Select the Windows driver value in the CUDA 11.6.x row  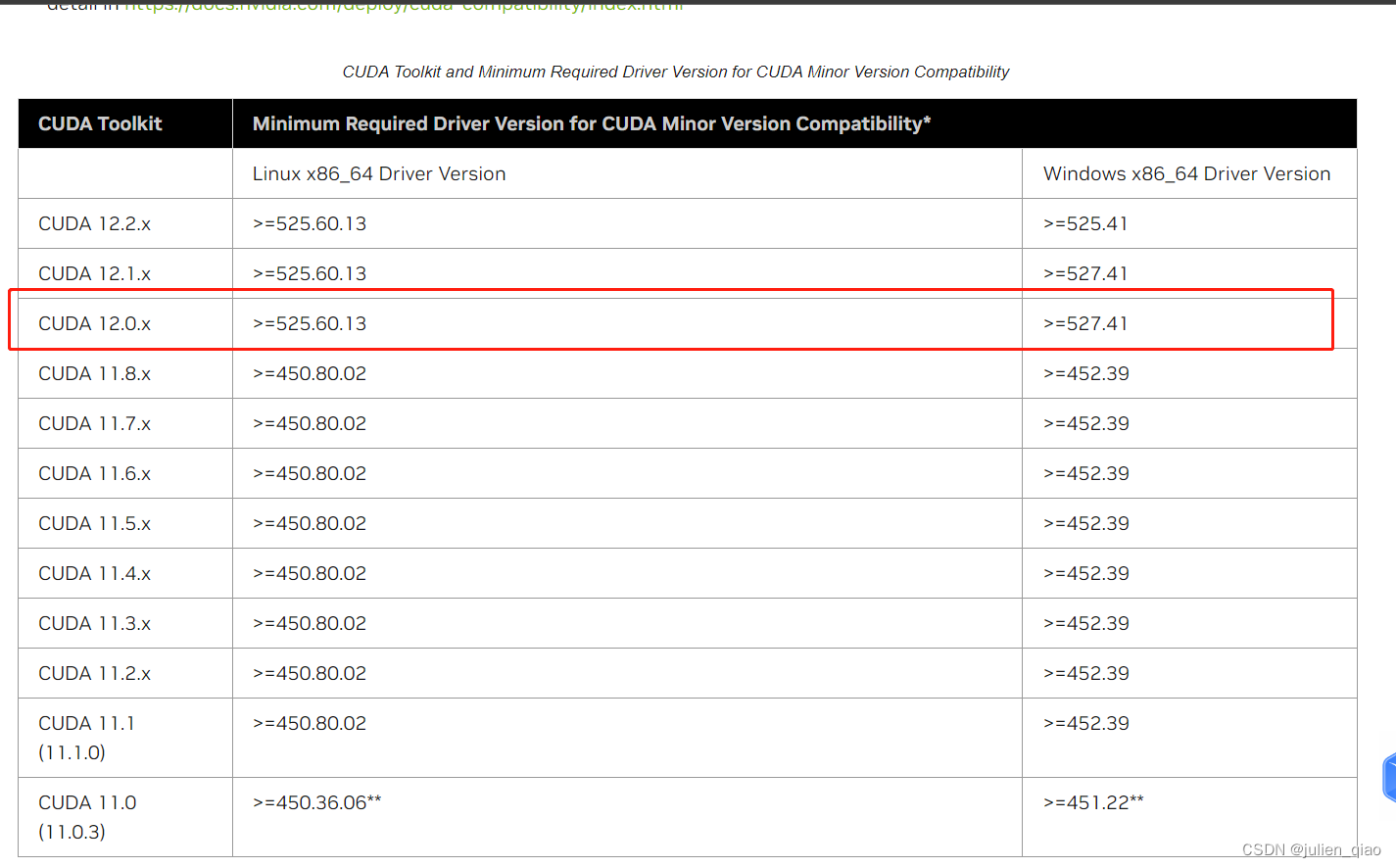pos(1086,473)
